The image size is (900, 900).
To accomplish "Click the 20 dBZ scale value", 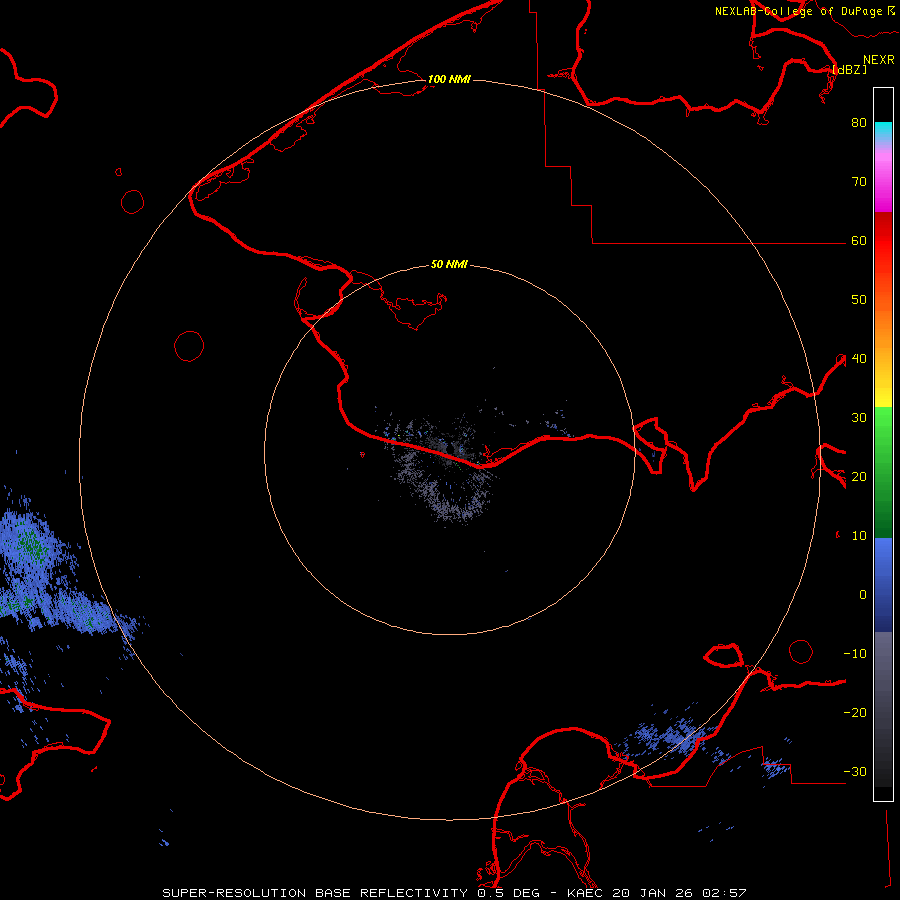I will point(859,476).
